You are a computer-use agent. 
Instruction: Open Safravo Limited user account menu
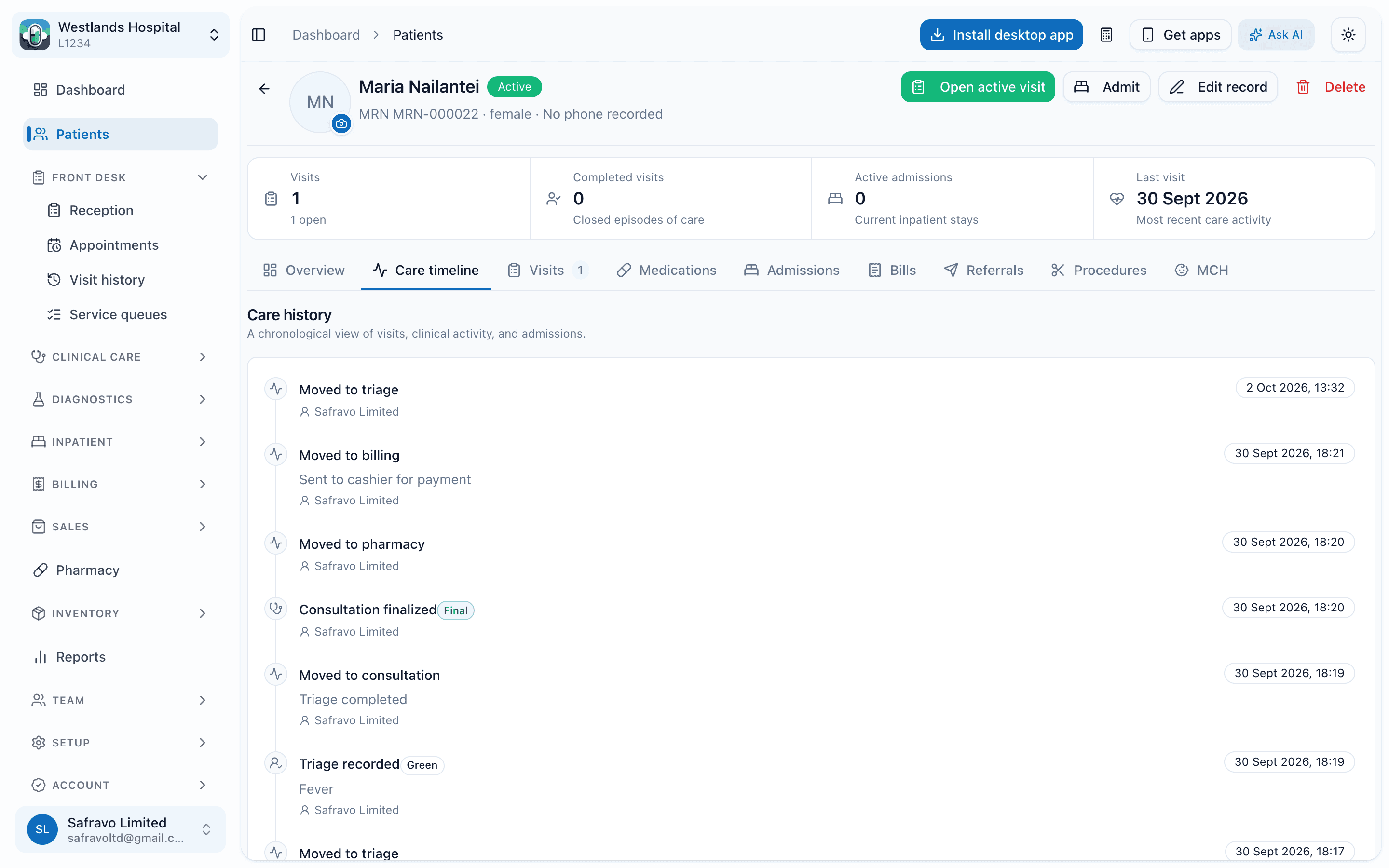pyautogui.click(x=121, y=829)
